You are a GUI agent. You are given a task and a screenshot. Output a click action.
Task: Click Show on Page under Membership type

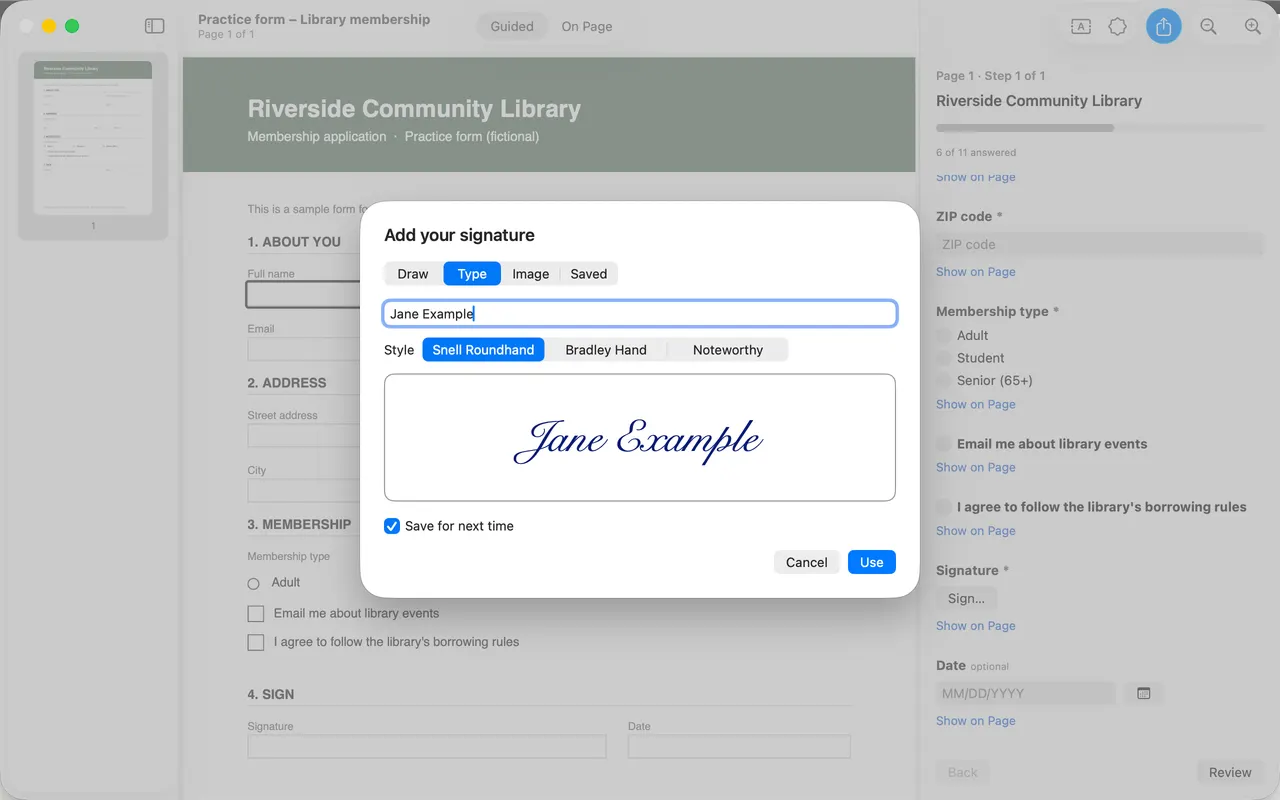tap(976, 404)
